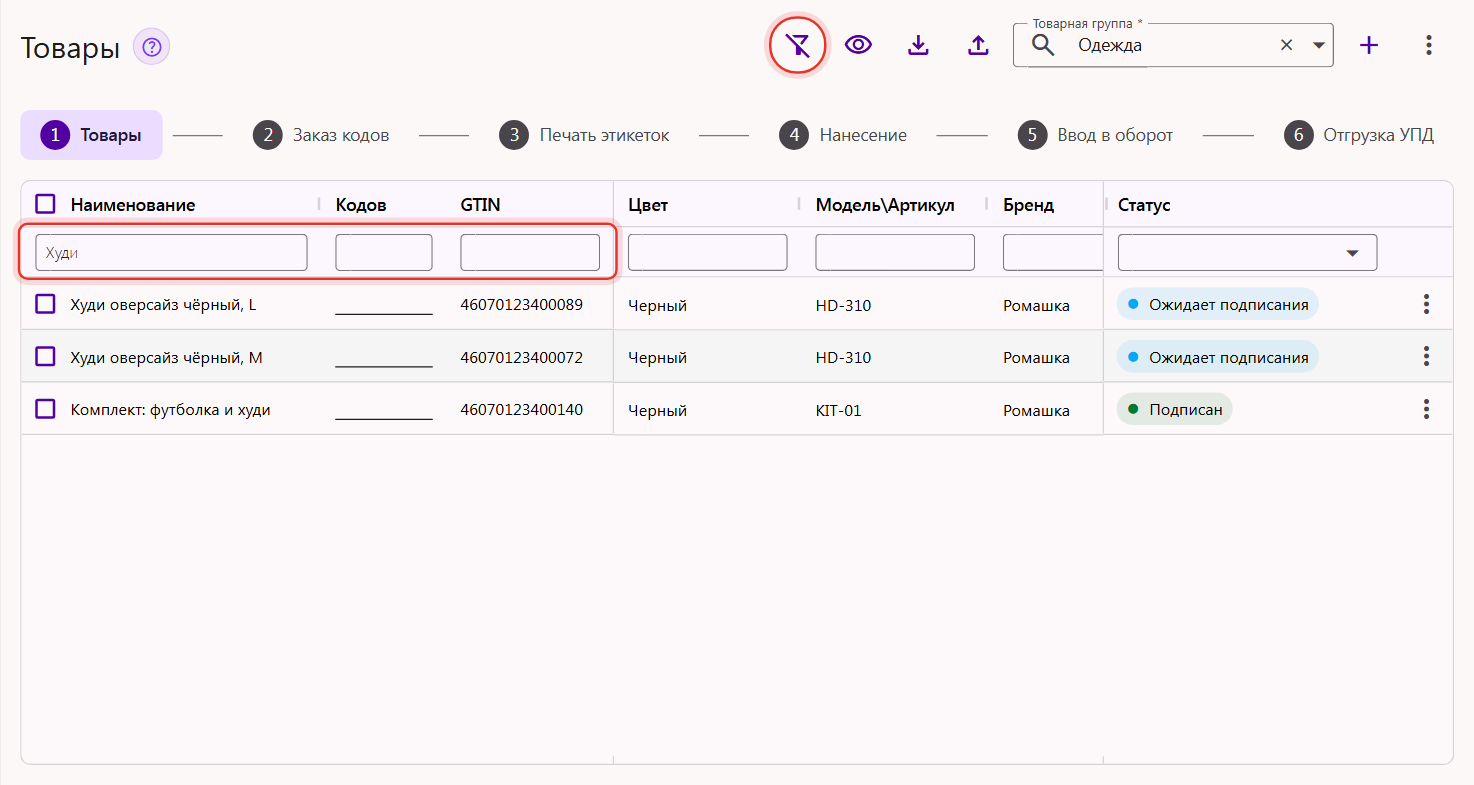Screen dimensions: 1474x785
Task: Click GTIN 46070123400140
Action: coord(521,409)
